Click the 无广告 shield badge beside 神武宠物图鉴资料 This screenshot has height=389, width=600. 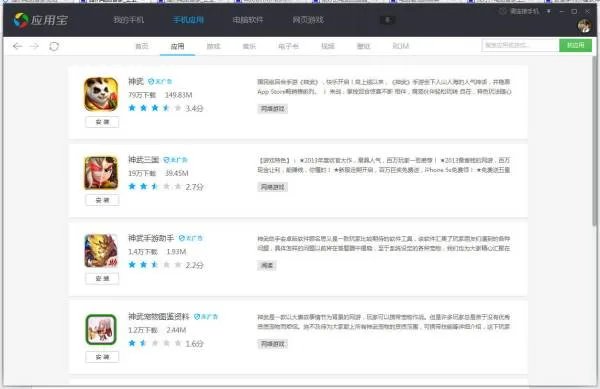[x=206, y=317]
